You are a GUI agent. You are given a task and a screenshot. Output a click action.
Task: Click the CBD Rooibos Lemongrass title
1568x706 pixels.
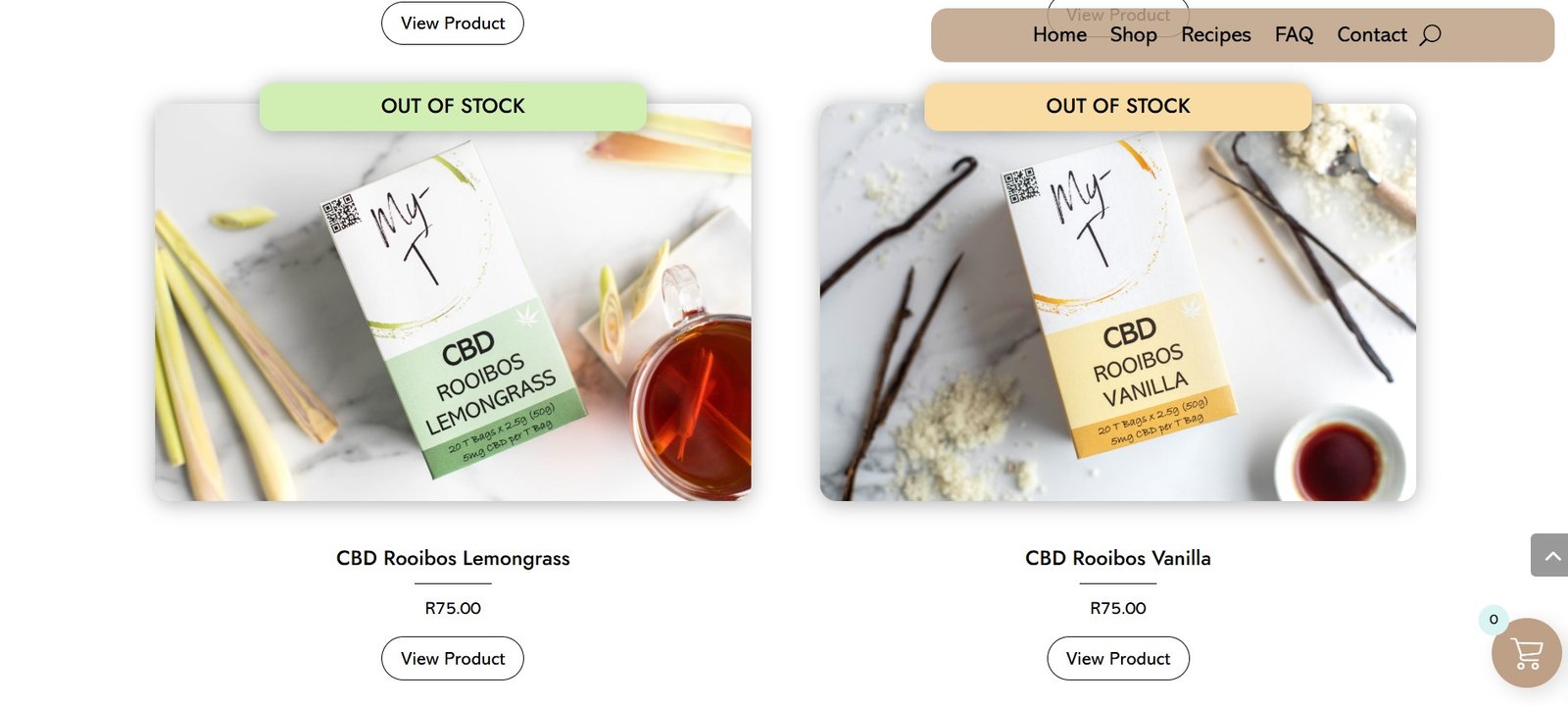coord(453,558)
